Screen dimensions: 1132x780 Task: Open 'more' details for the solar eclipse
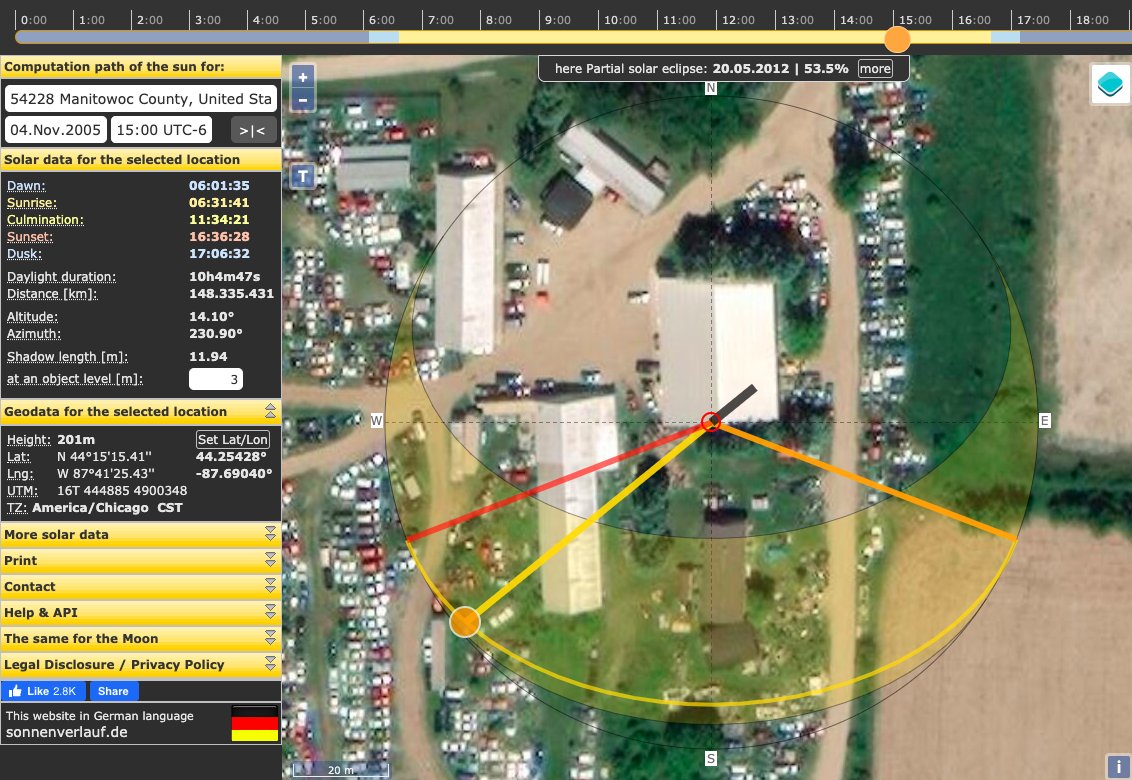875,69
